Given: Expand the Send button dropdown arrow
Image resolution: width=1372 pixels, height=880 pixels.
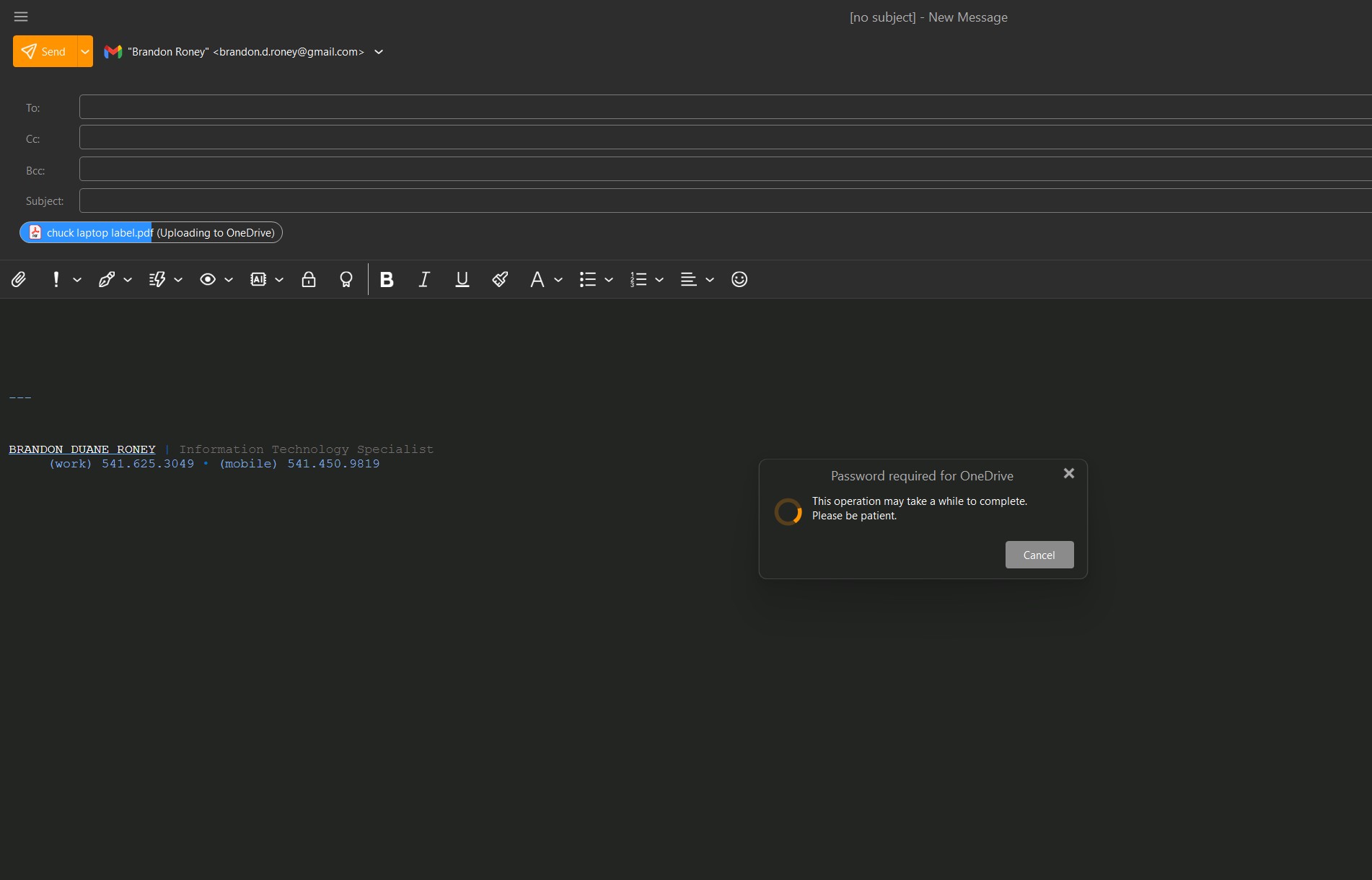Looking at the screenshot, I should click(85, 52).
